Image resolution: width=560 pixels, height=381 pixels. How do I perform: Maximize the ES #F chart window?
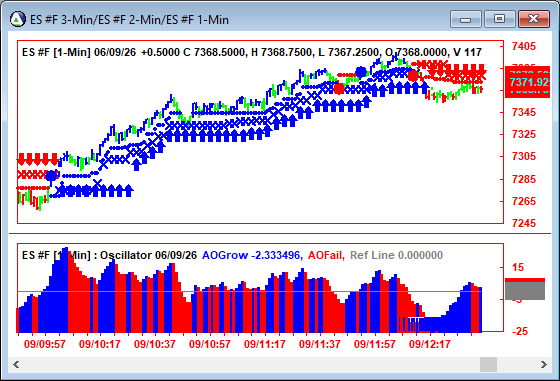[499, 19]
